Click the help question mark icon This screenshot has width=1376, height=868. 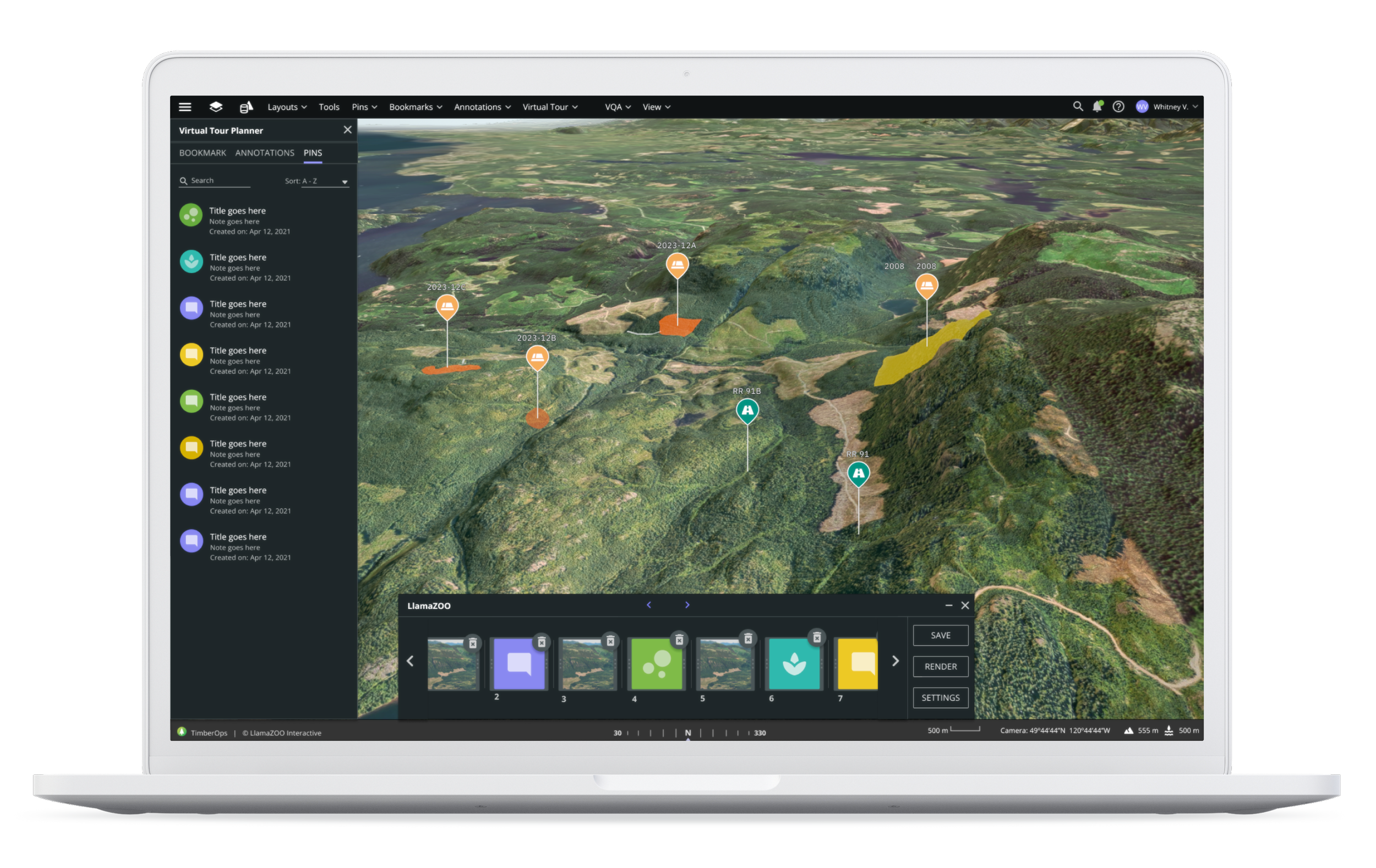coord(1118,107)
